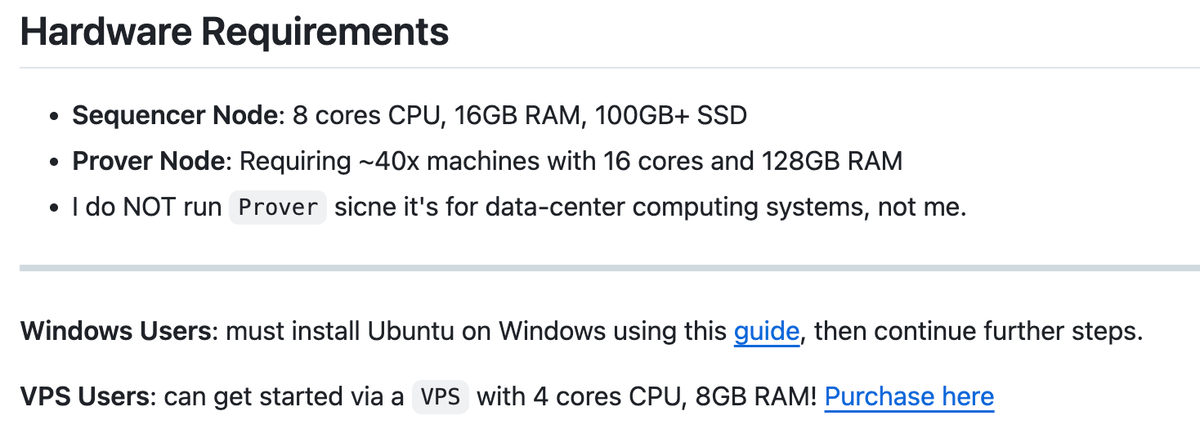
Task: Click the horizontal divider below the list
Action: click(x=609, y=268)
